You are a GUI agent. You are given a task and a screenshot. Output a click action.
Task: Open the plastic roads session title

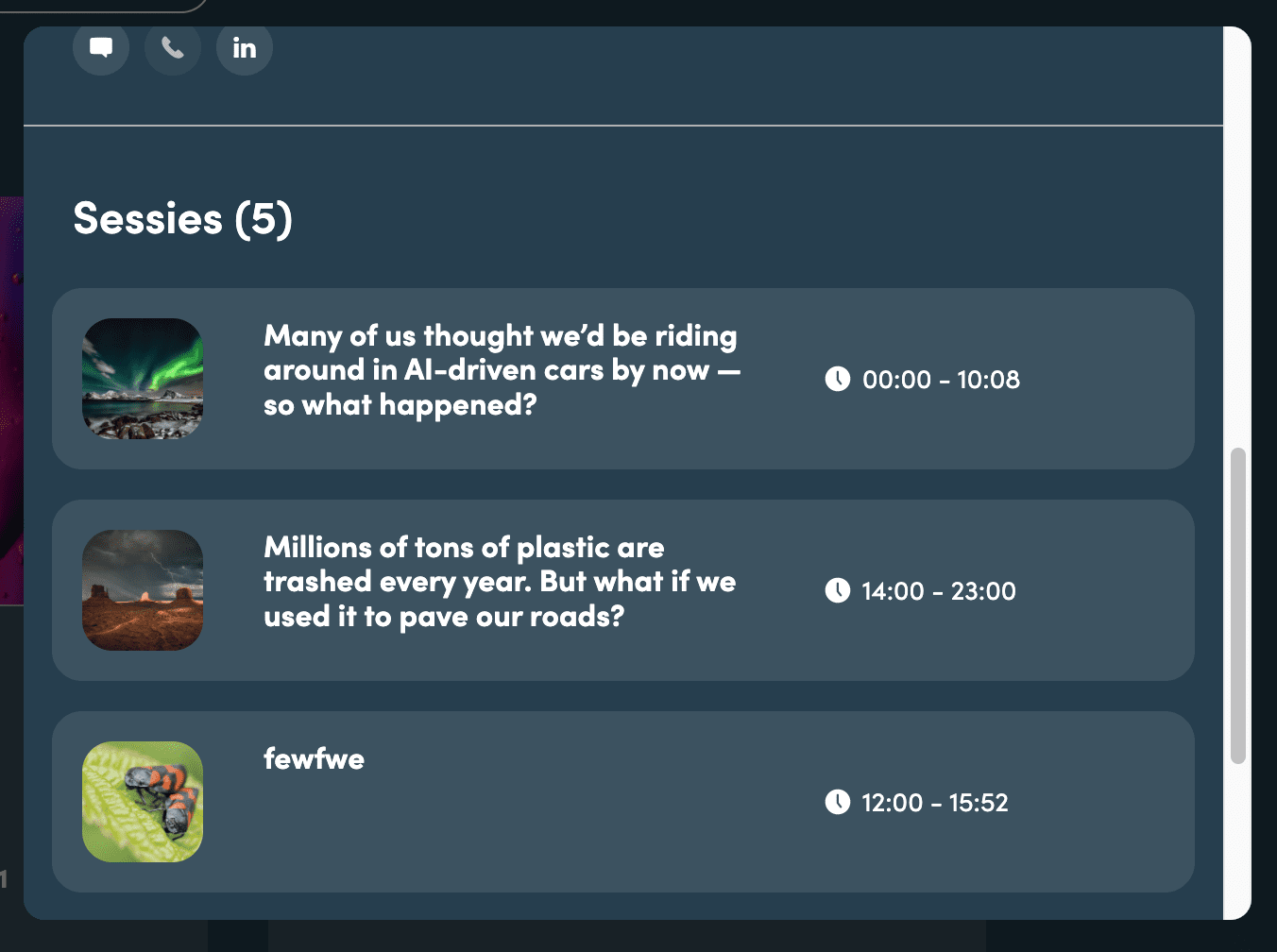pyautogui.click(x=500, y=582)
